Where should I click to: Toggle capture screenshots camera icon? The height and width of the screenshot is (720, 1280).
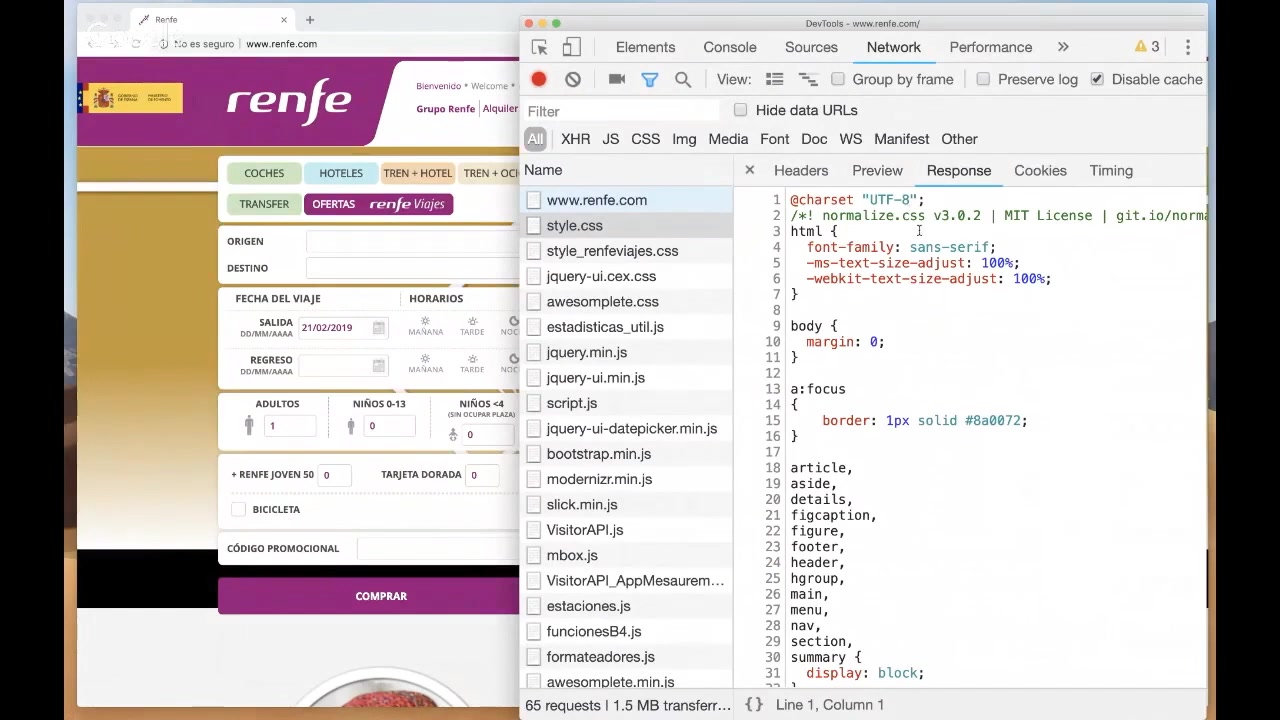[x=617, y=79]
